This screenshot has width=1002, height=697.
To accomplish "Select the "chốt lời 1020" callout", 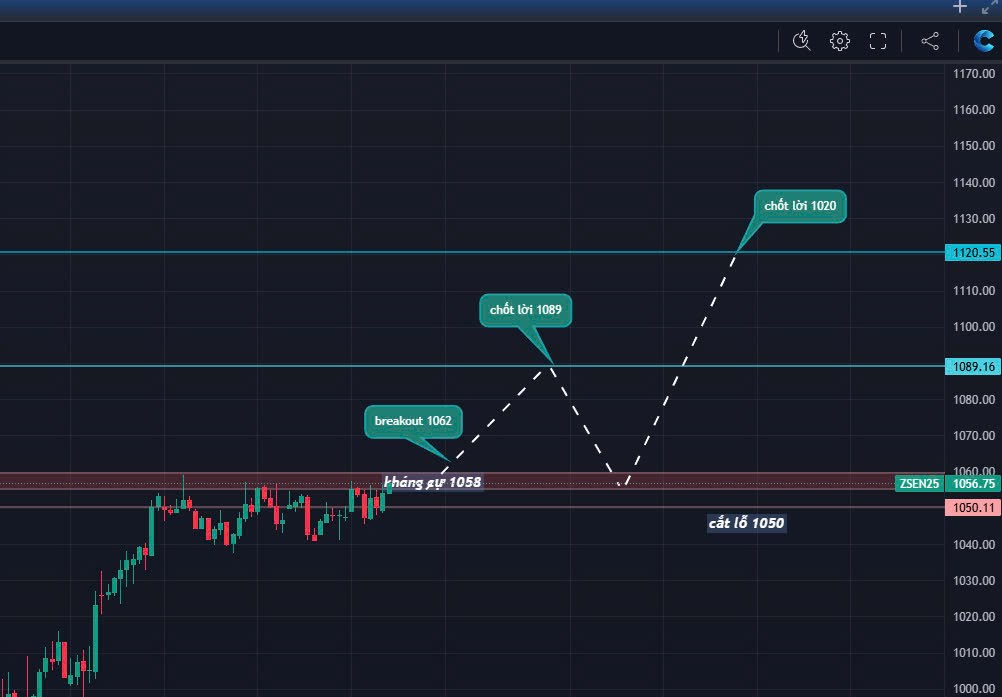I will (800, 206).
